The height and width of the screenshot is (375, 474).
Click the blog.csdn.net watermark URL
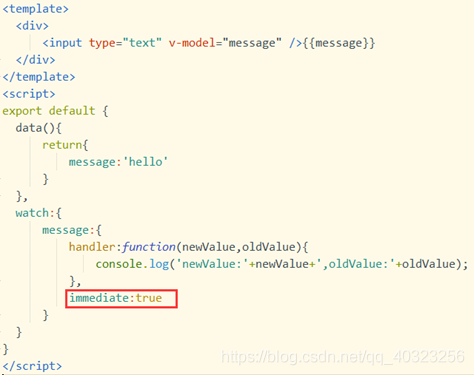(342, 357)
